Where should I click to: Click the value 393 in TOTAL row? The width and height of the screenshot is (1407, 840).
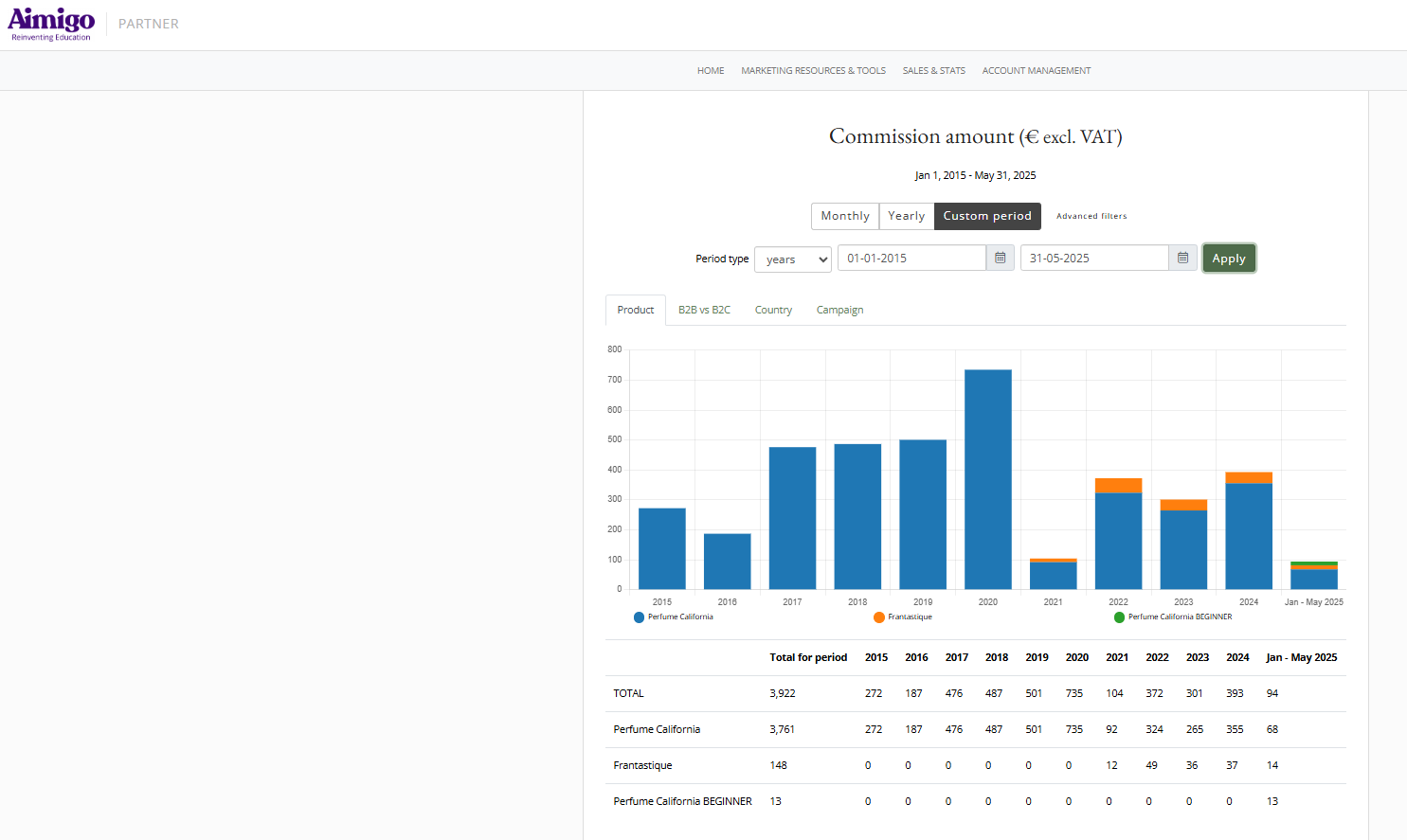[1235, 693]
